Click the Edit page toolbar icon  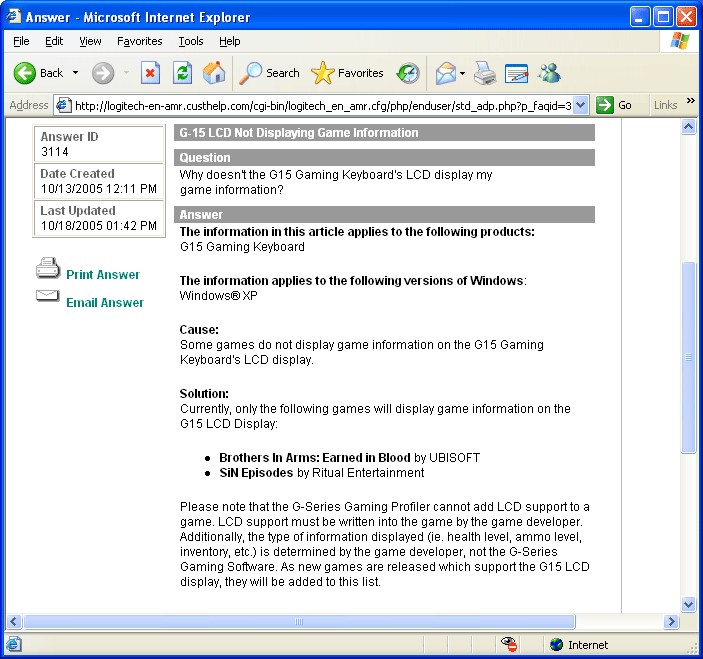(516, 73)
